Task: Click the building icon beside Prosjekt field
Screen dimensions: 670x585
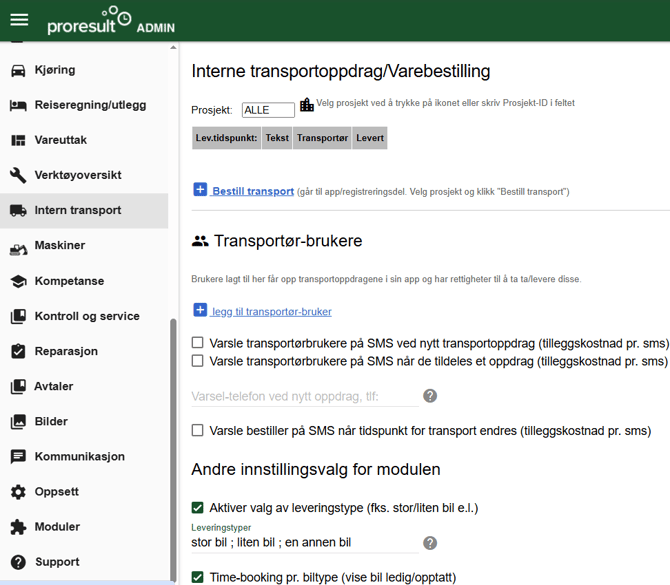Action: [x=307, y=104]
